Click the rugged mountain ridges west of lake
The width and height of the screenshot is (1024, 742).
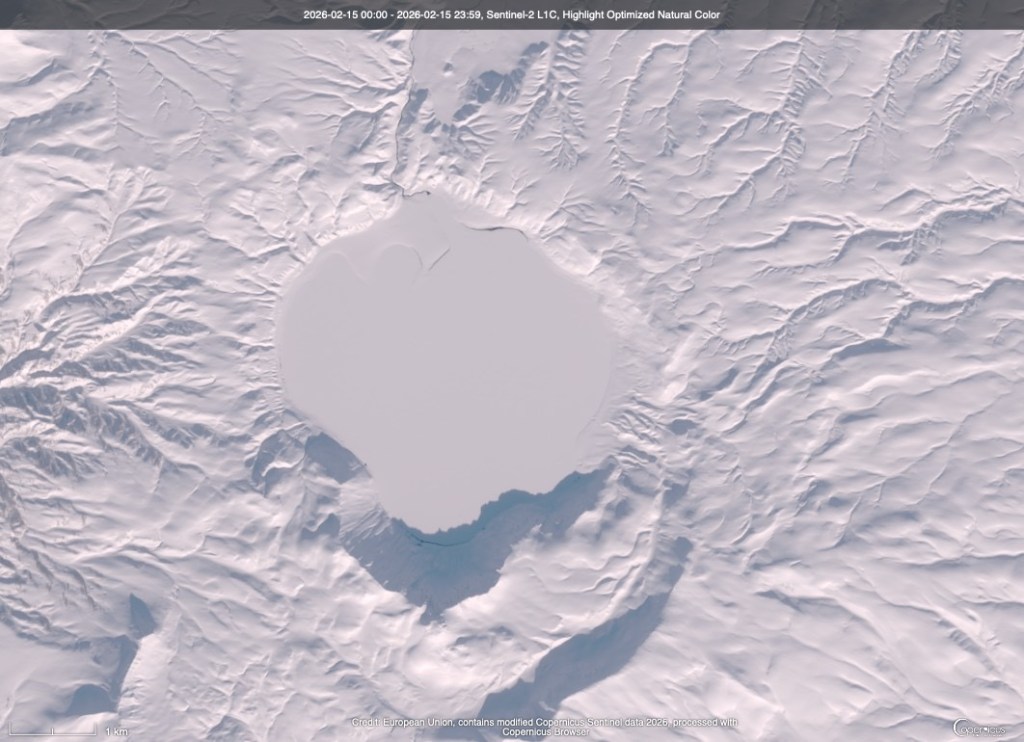click(90, 400)
